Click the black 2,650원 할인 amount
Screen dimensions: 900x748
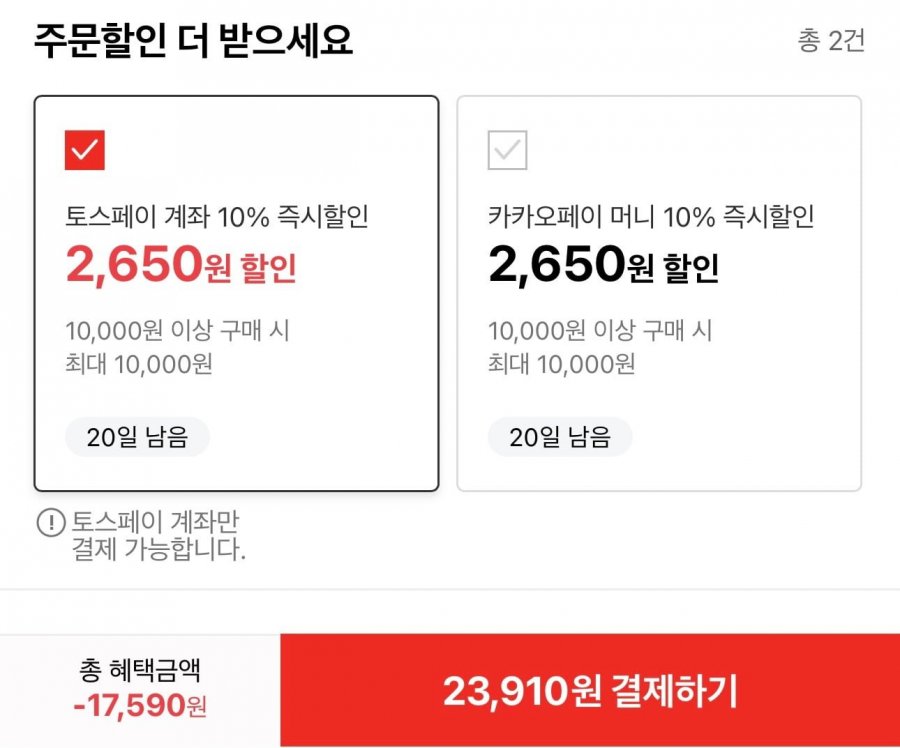coord(603,264)
